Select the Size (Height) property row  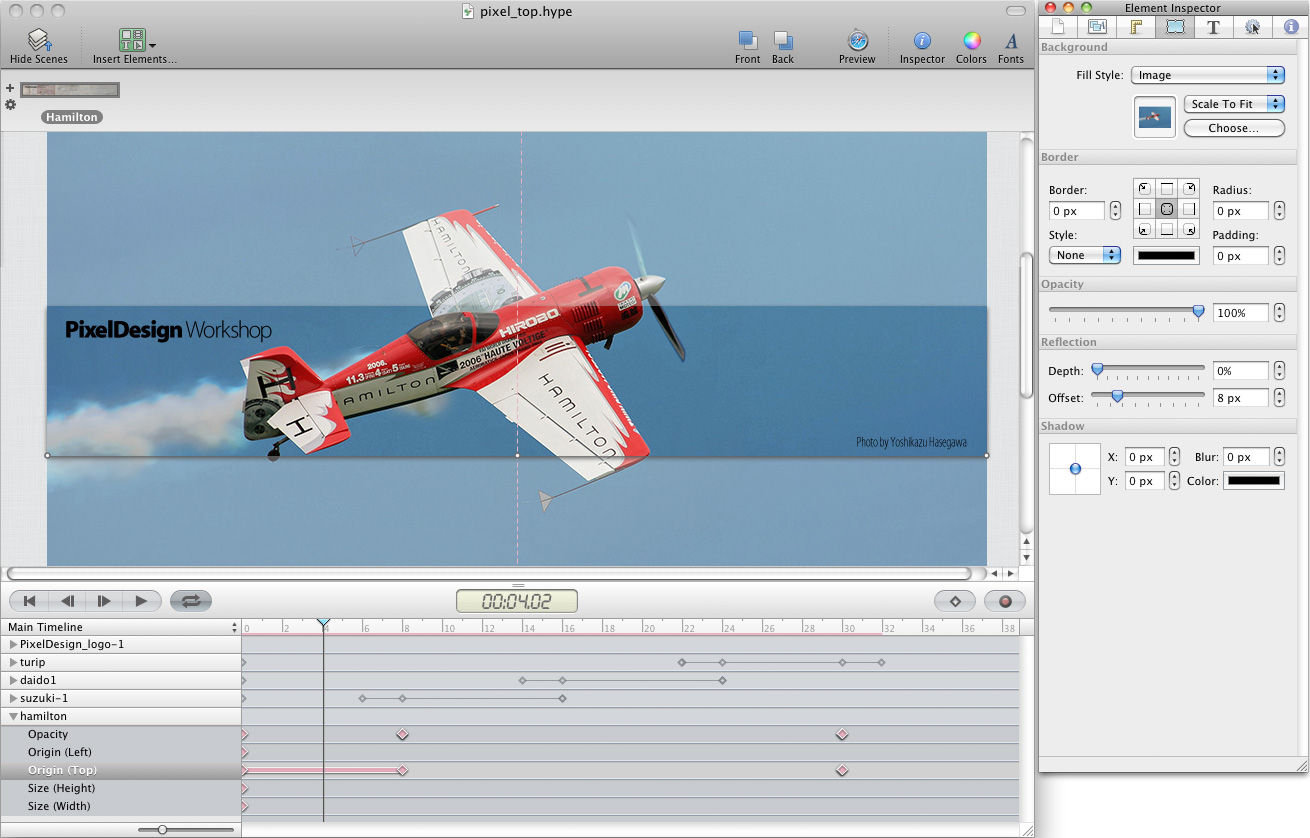(120, 788)
